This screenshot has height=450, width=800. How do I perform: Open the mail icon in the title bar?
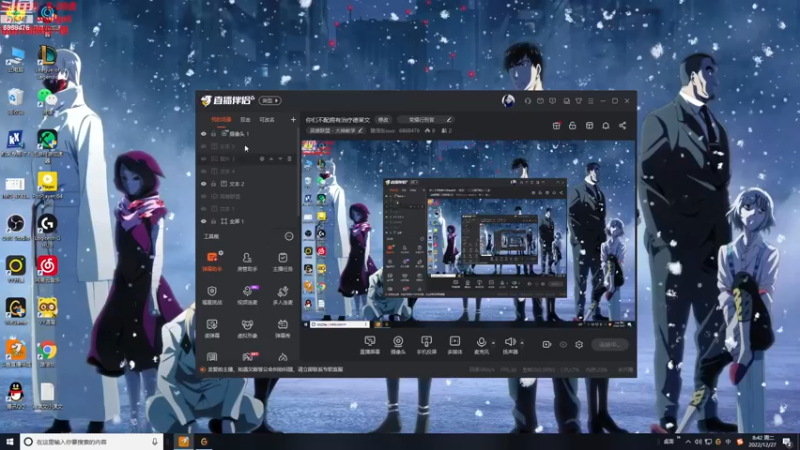(540, 101)
